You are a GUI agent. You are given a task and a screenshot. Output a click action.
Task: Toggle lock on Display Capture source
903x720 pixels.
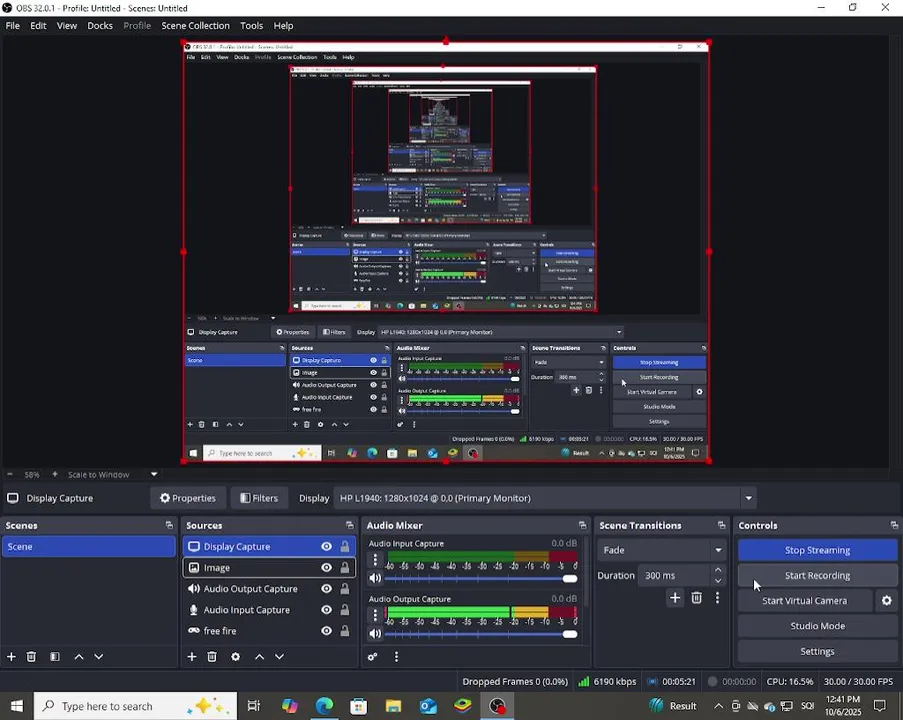click(x=344, y=547)
